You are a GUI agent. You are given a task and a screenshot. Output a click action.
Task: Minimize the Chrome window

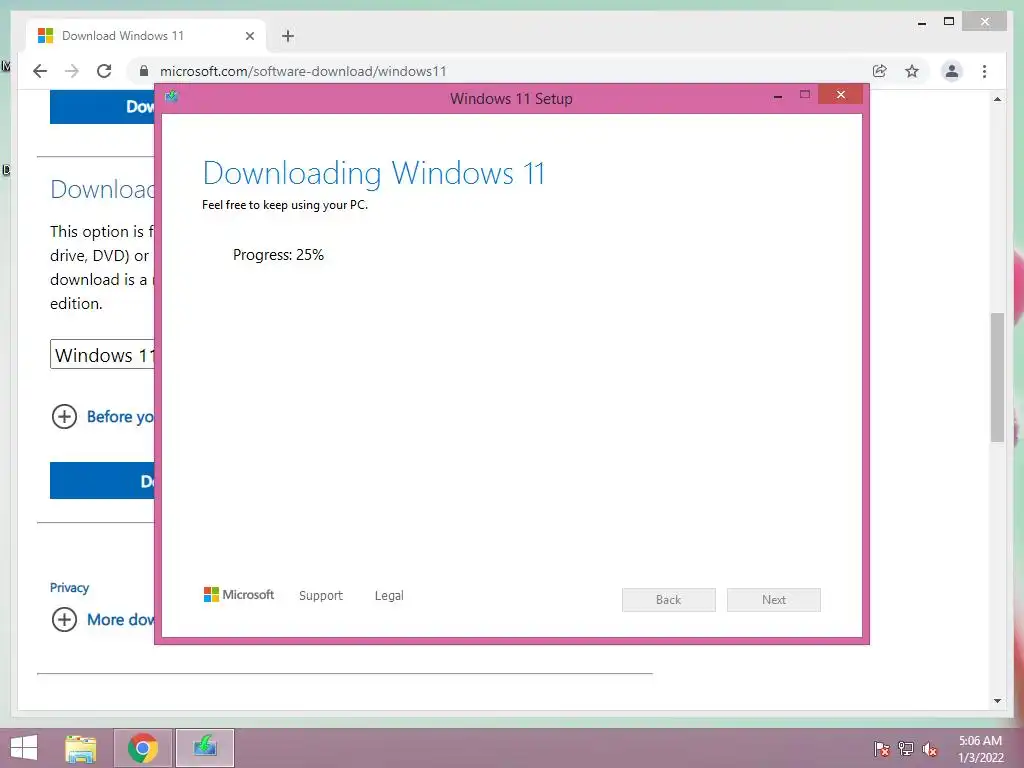pyautogui.click(x=921, y=22)
